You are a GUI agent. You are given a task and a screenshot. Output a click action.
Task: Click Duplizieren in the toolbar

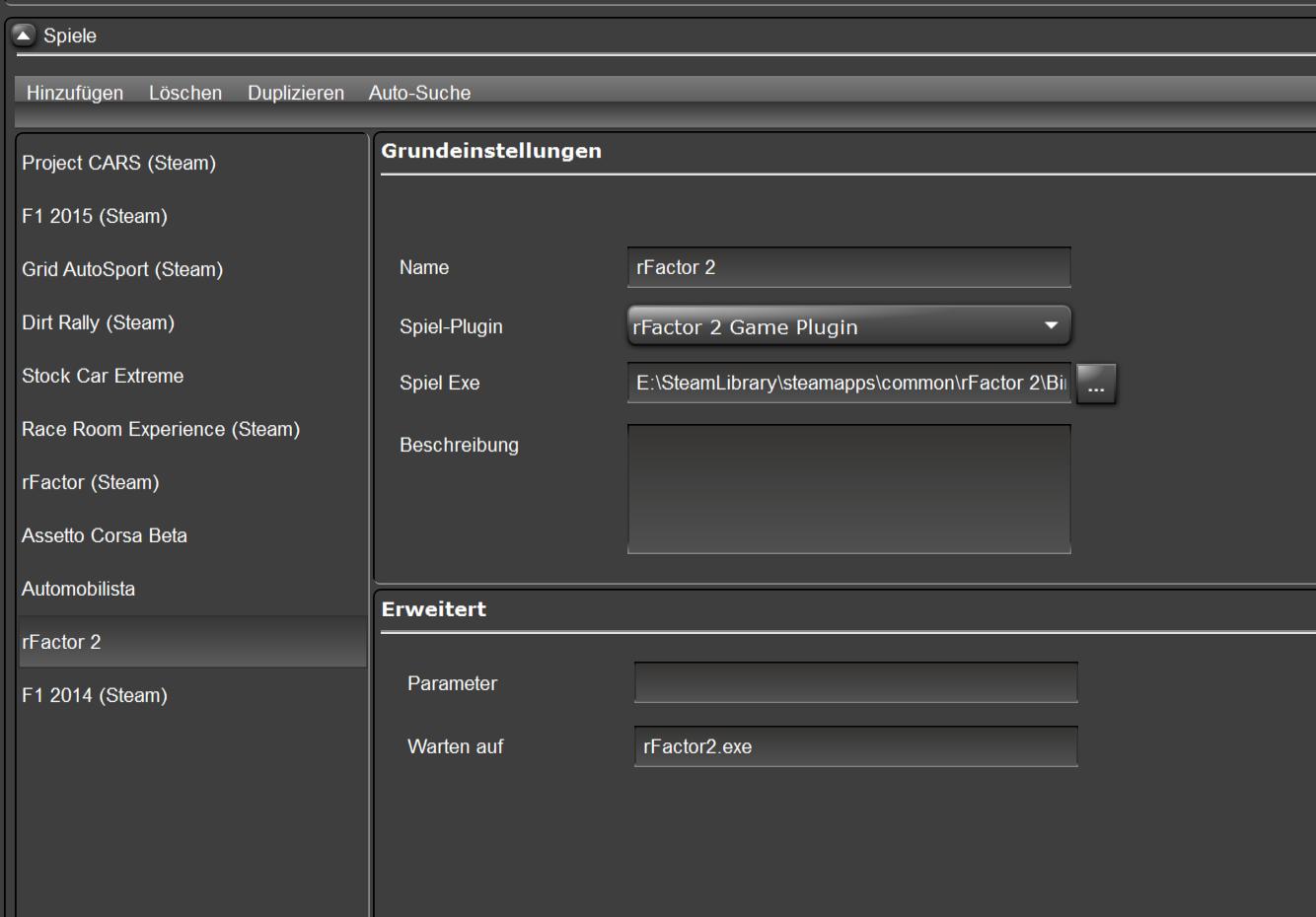(x=296, y=93)
